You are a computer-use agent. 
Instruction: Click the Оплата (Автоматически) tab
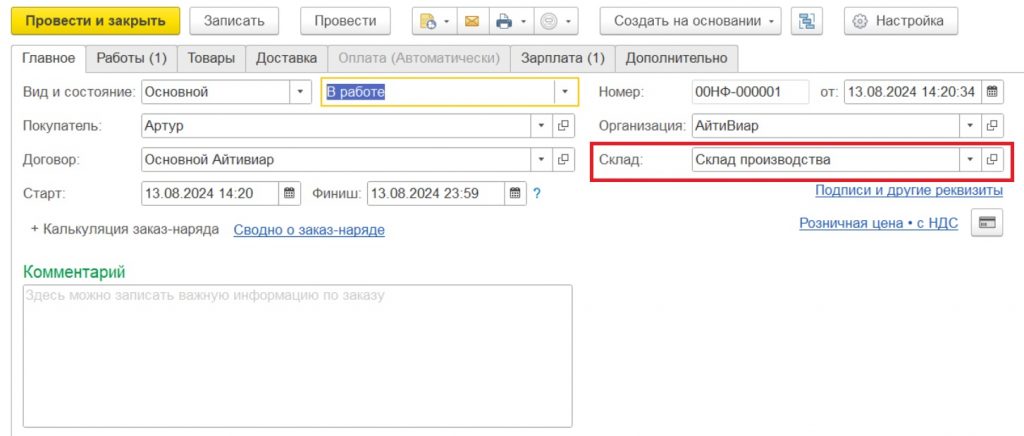click(419, 58)
